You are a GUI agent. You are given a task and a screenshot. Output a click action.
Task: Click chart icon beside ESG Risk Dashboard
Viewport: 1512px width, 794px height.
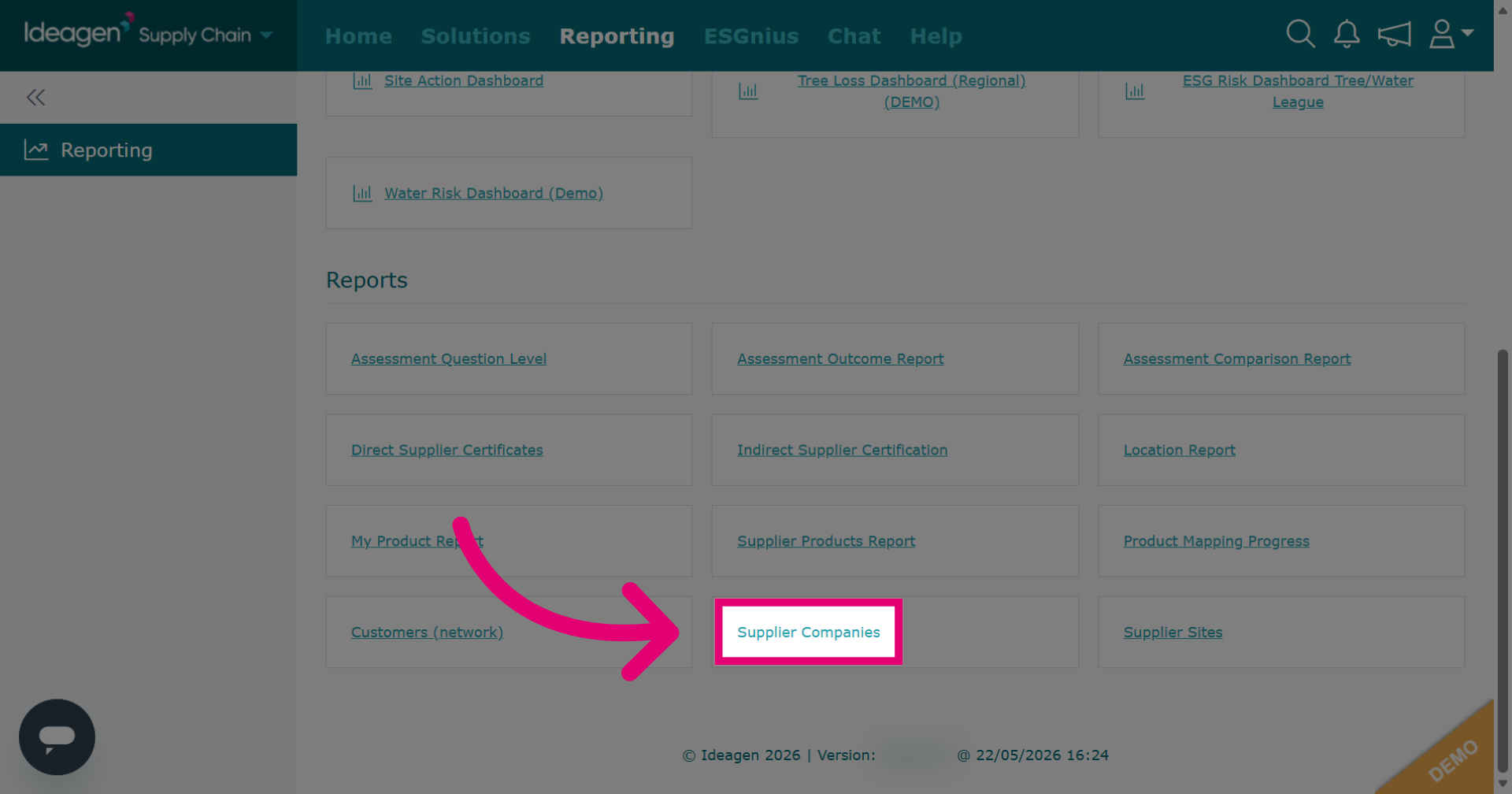pyautogui.click(x=1135, y=91)
